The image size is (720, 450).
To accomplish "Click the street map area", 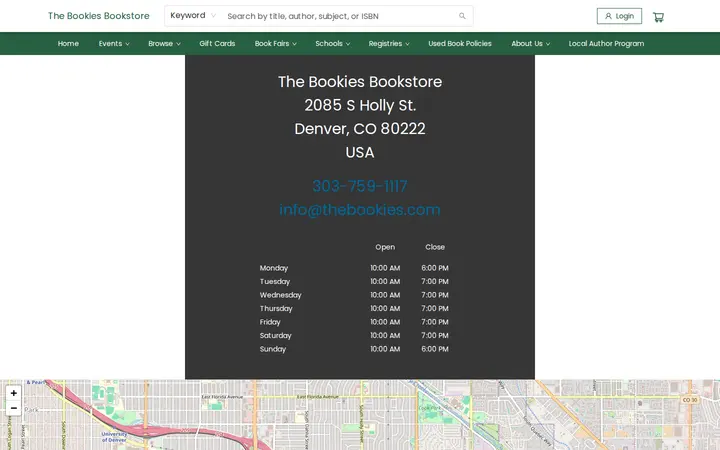I will point(360,415).
